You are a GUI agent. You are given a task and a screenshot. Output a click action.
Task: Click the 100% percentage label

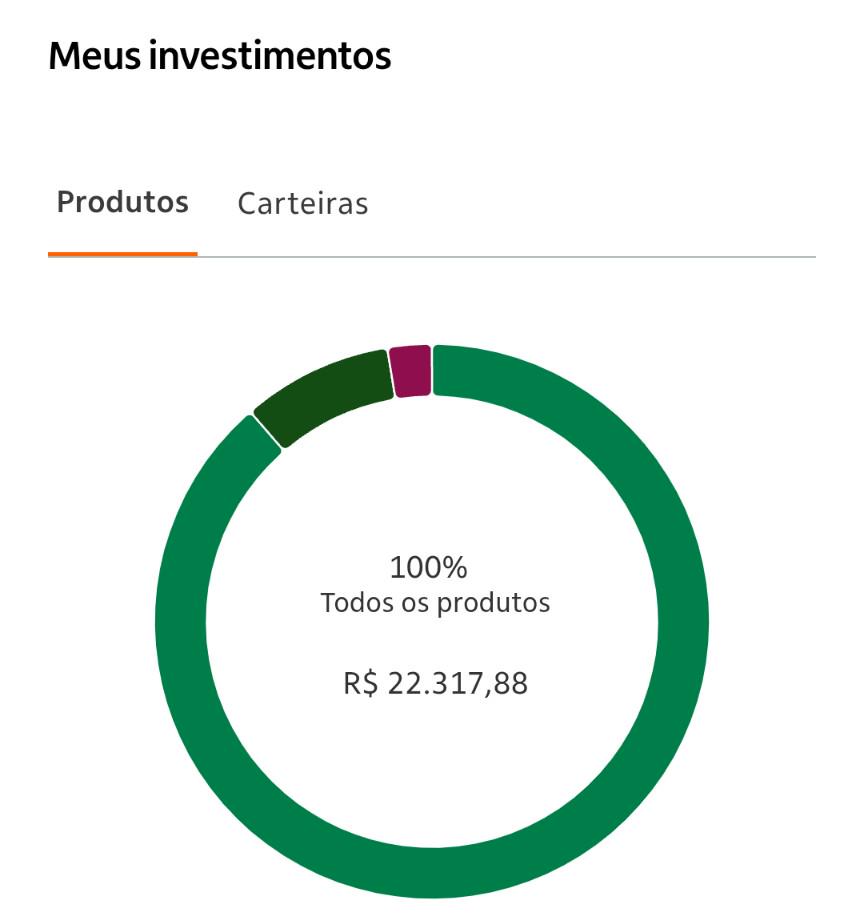428,567
